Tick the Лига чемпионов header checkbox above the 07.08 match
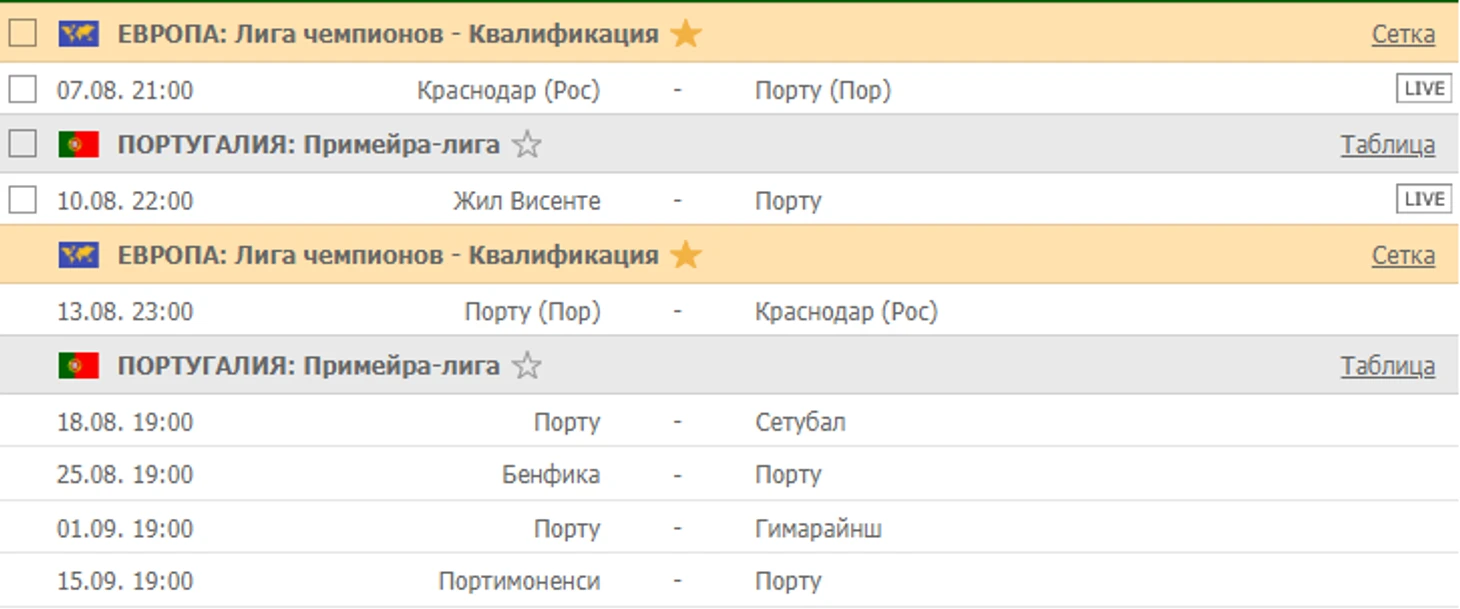The image size is (1460, 609). [23, 33]
